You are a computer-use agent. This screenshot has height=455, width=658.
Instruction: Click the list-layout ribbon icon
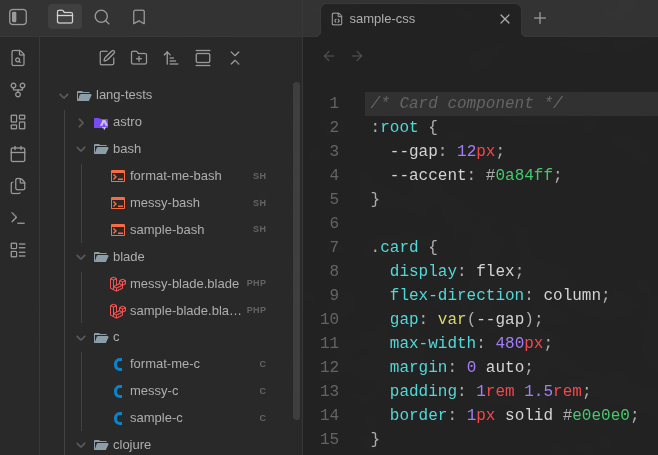pyautogui.click(x=18, y=250)
